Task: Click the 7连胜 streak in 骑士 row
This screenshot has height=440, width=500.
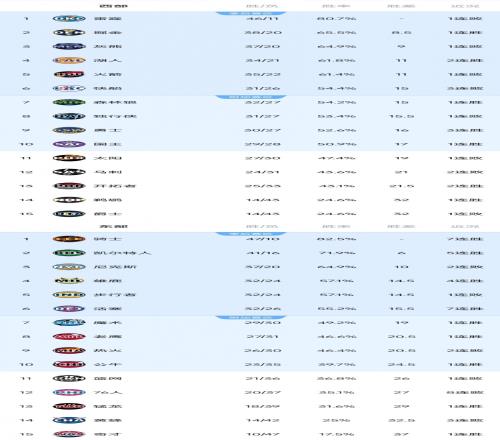Action: tap(465, 239)
